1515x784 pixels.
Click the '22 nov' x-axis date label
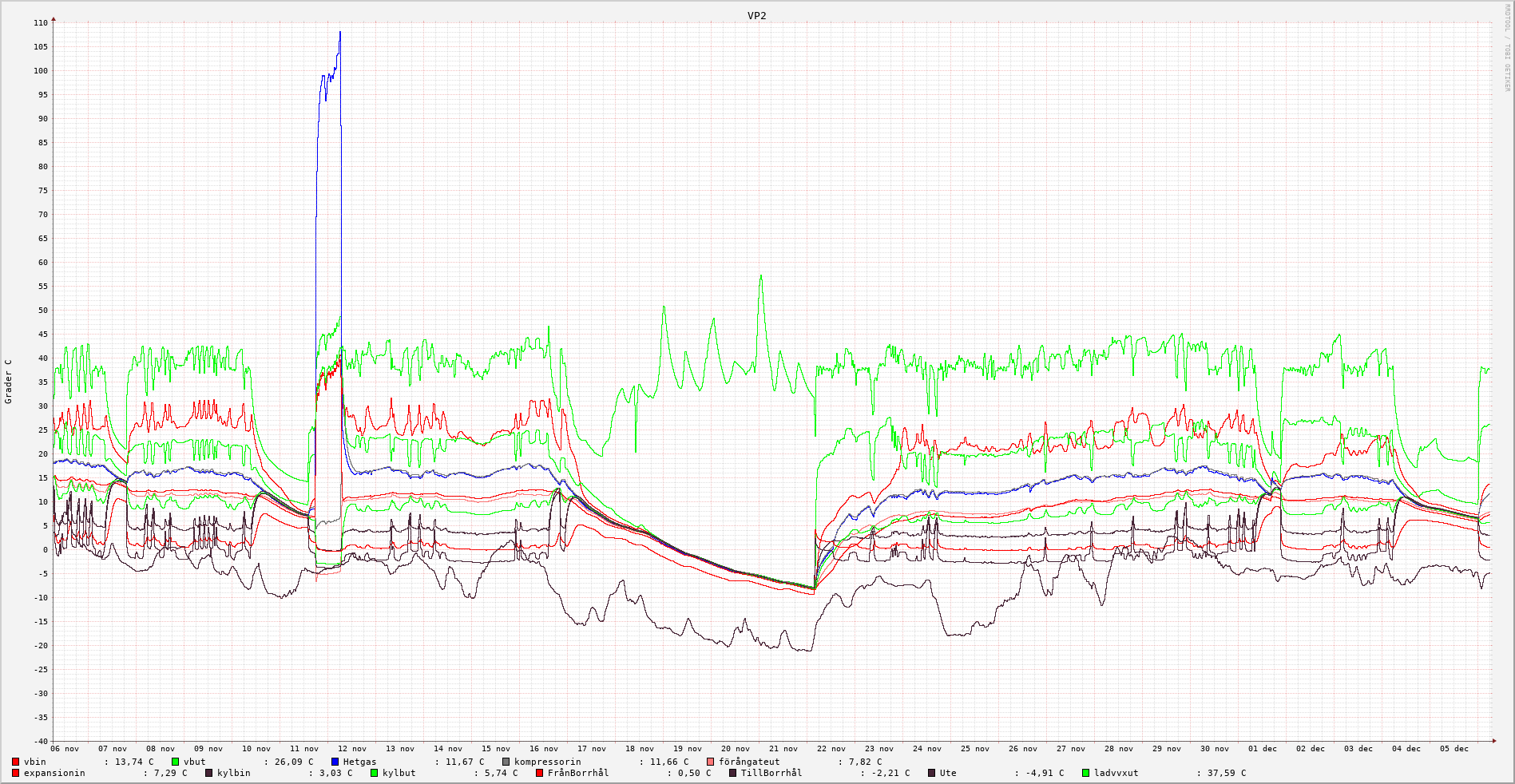[831, 749]
